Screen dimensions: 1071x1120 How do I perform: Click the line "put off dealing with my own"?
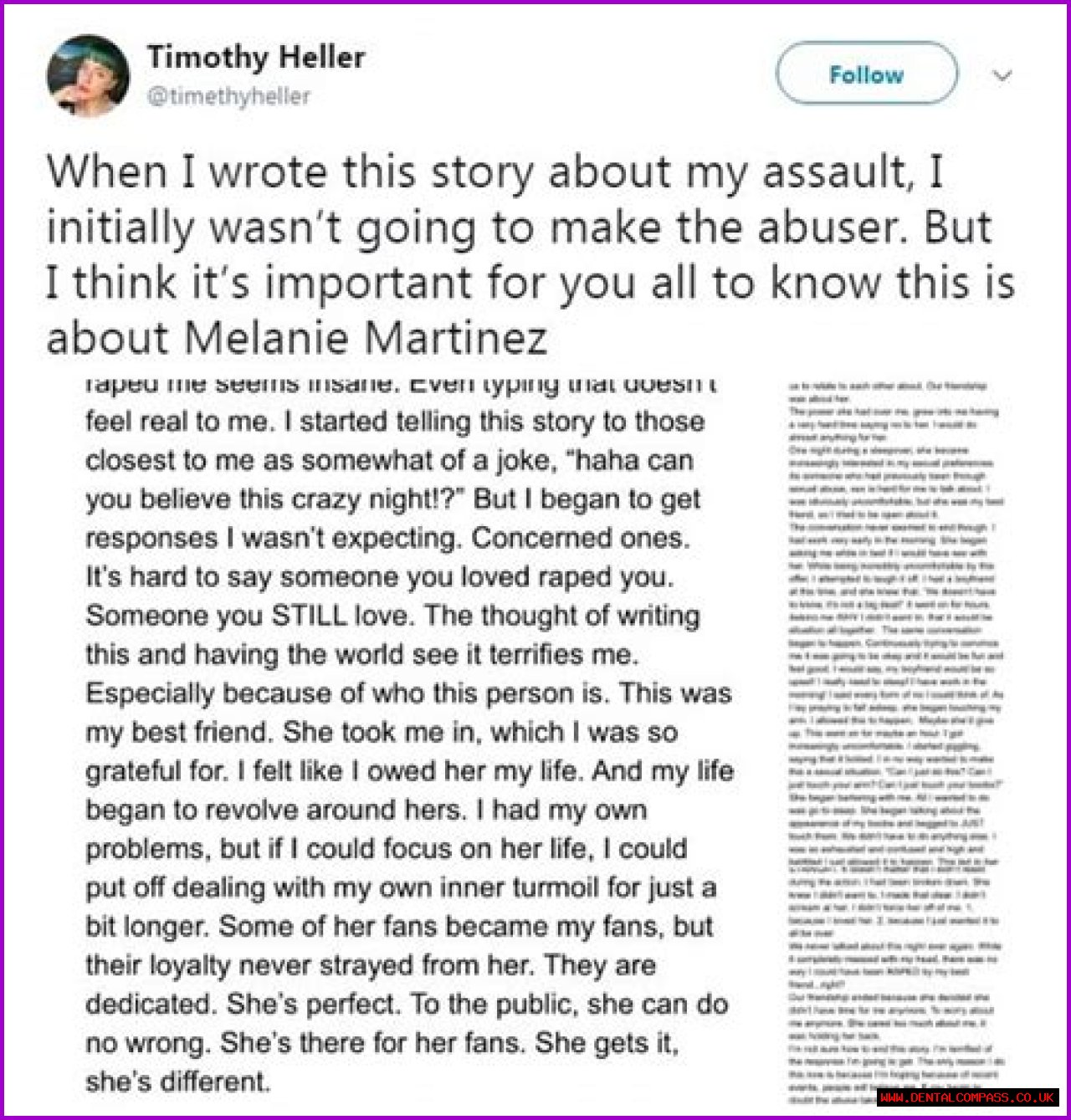pos(400,887)
